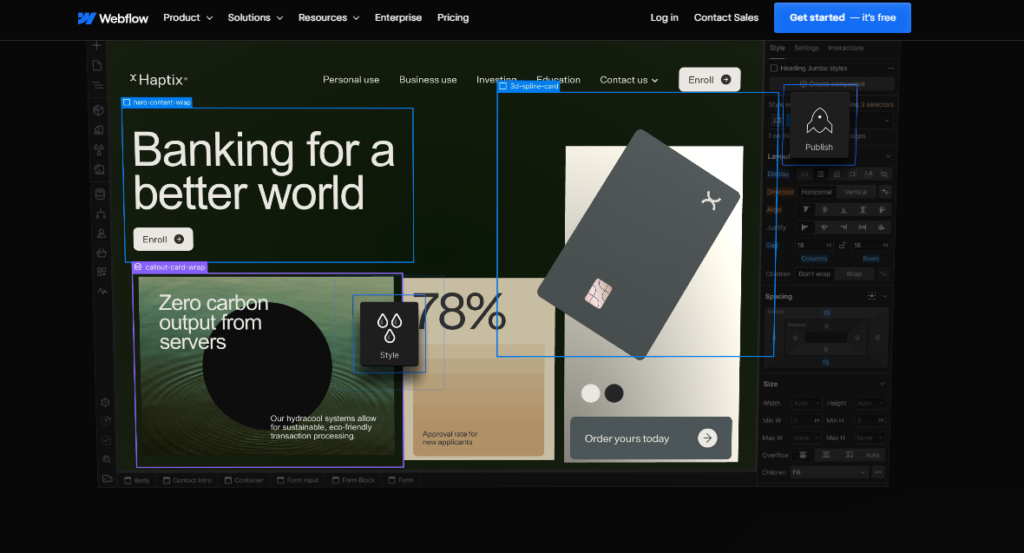This screenshot has width=1024, height=553.
Task: Open the Navigator panel icon
Action: click(x=97, y=86)
